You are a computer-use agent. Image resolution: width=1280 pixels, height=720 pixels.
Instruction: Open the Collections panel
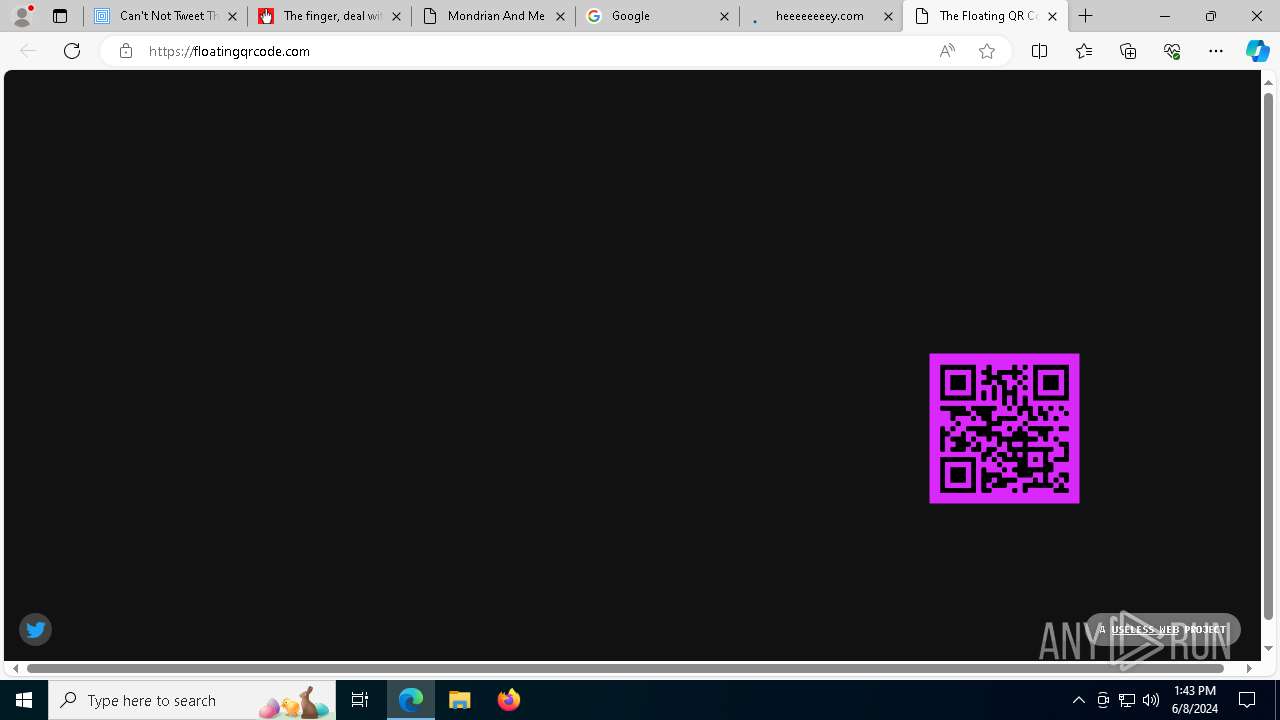click(1128, 51)
